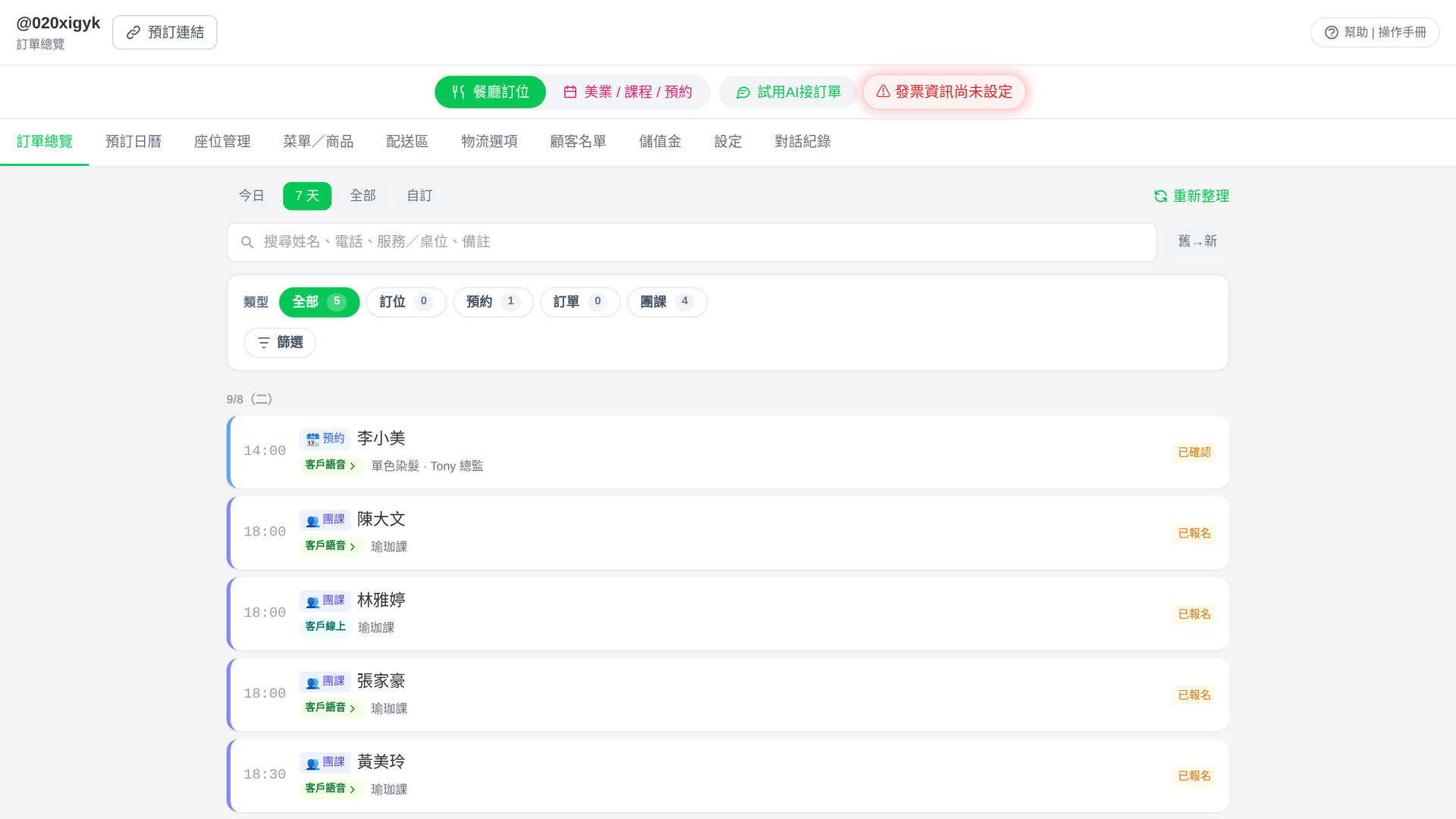Click the 團課 badge icon for 陳大文
The height and width of the screenshot is (819, 1456).
(x=312, y=520)
